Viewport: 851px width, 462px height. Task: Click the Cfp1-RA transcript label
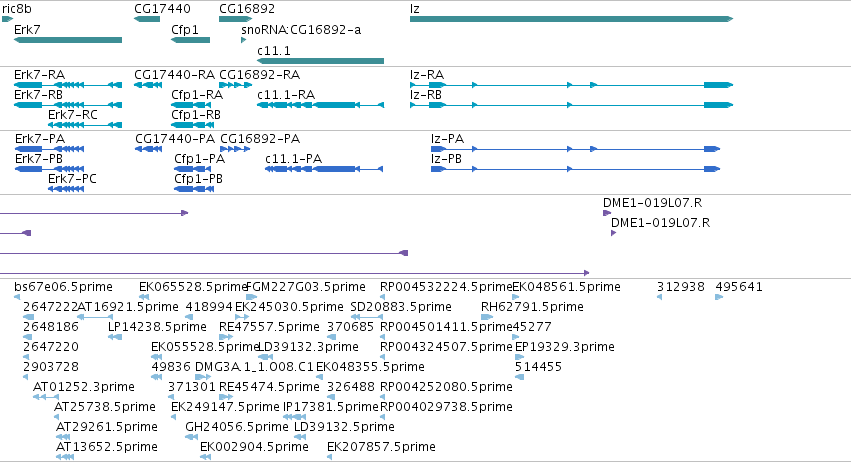197,94
